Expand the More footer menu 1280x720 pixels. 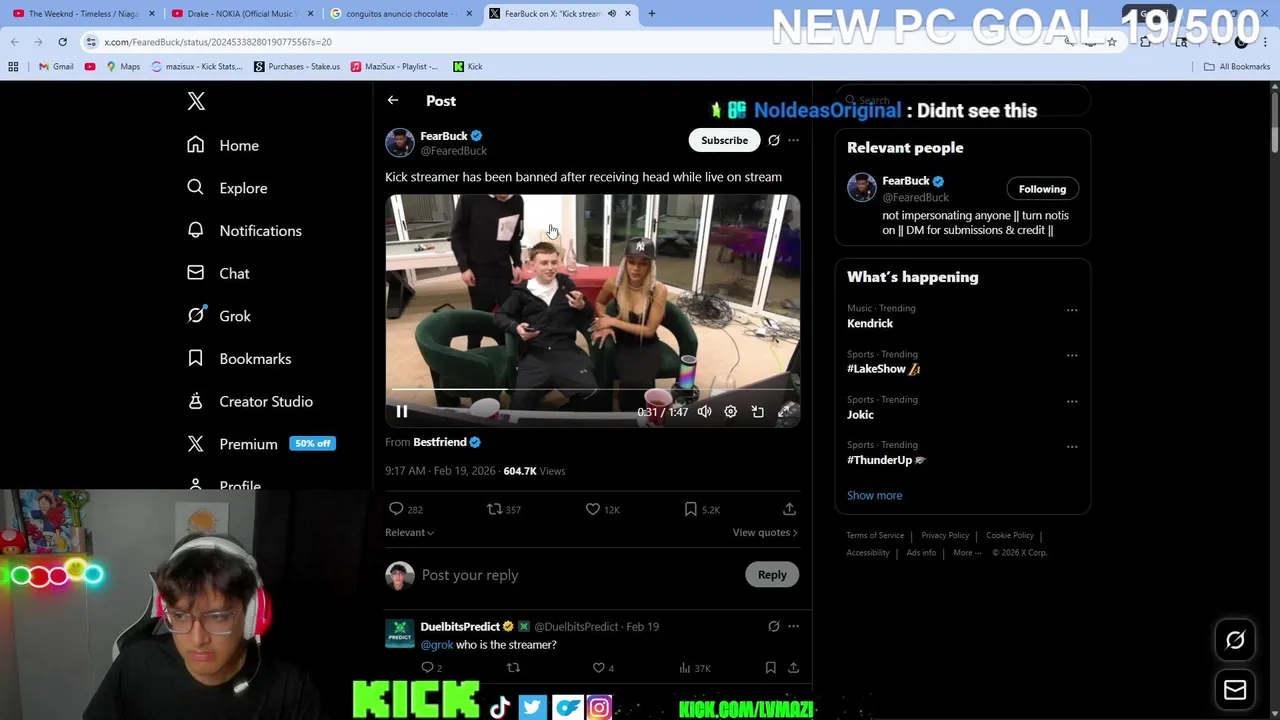(966, 553)
